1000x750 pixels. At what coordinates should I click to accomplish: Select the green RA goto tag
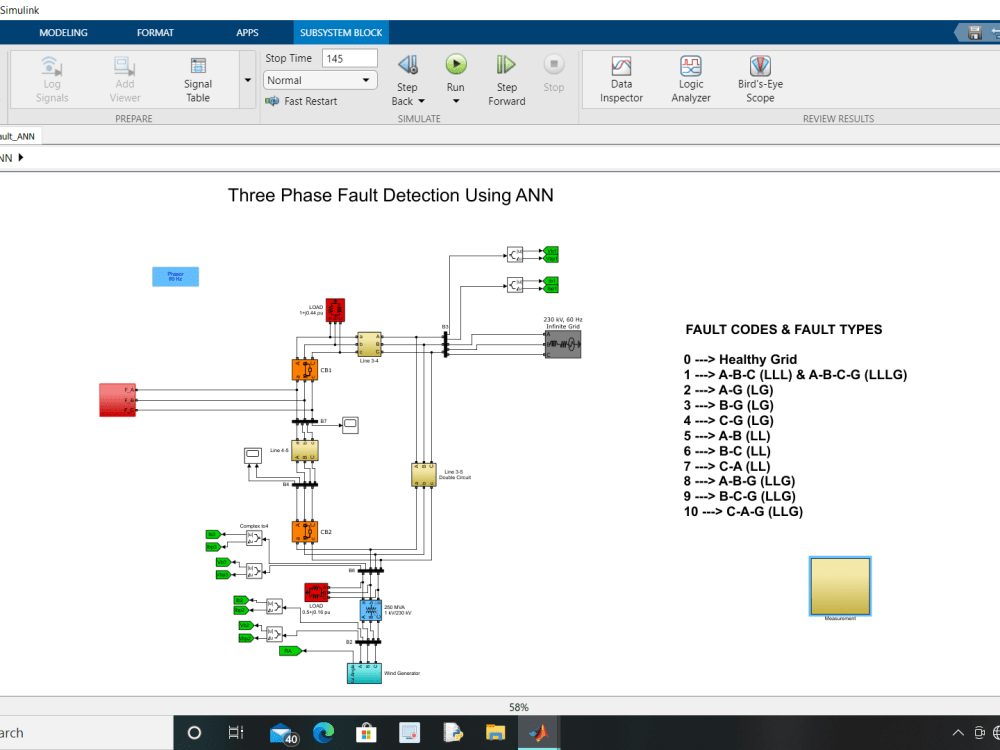(x=290, y=651)
